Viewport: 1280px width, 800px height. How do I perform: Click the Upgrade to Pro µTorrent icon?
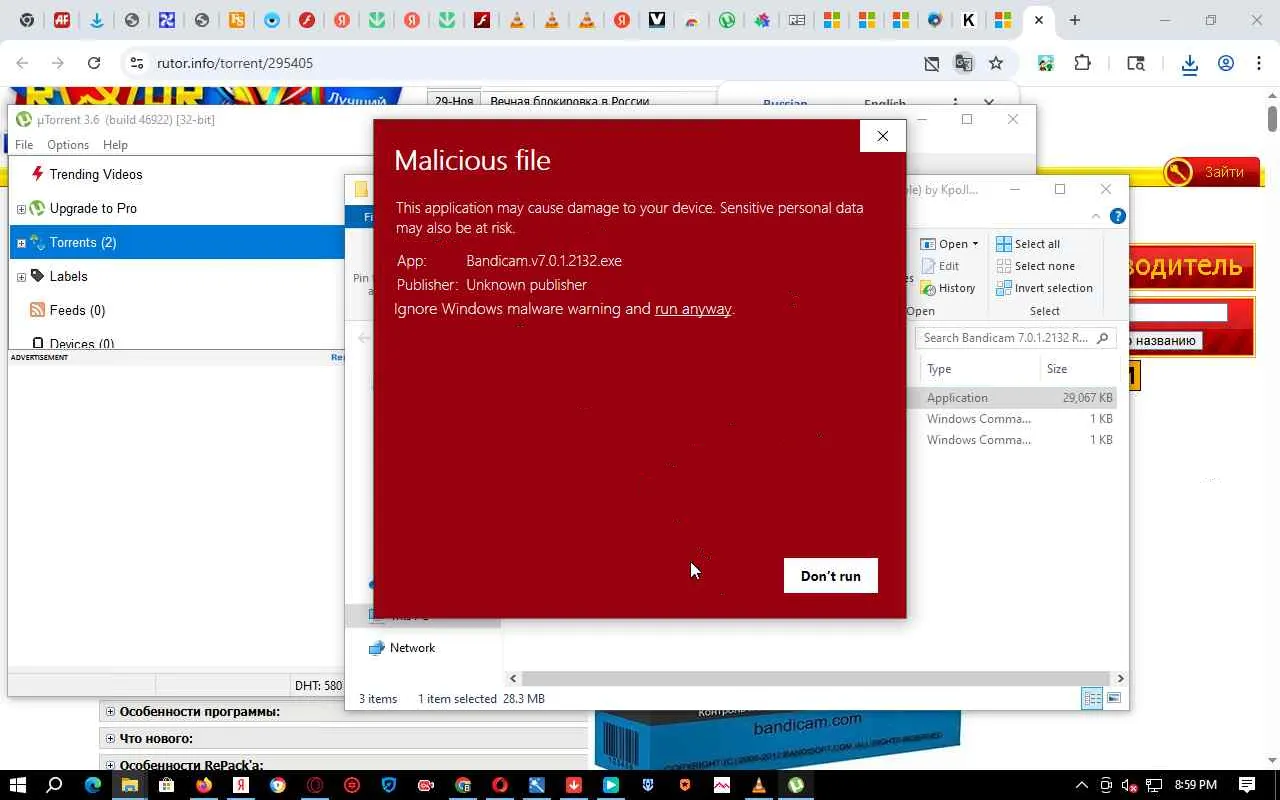[x=38, y=208]
